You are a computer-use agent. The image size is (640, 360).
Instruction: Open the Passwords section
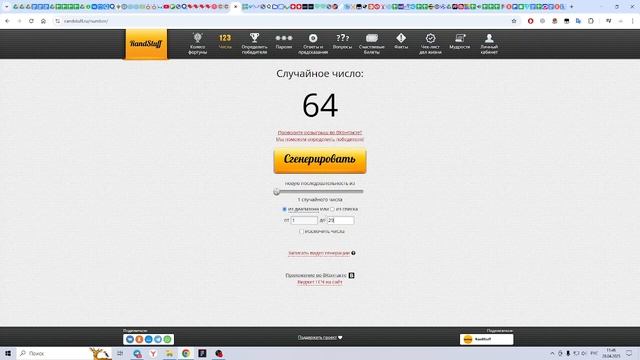(284, 42)
